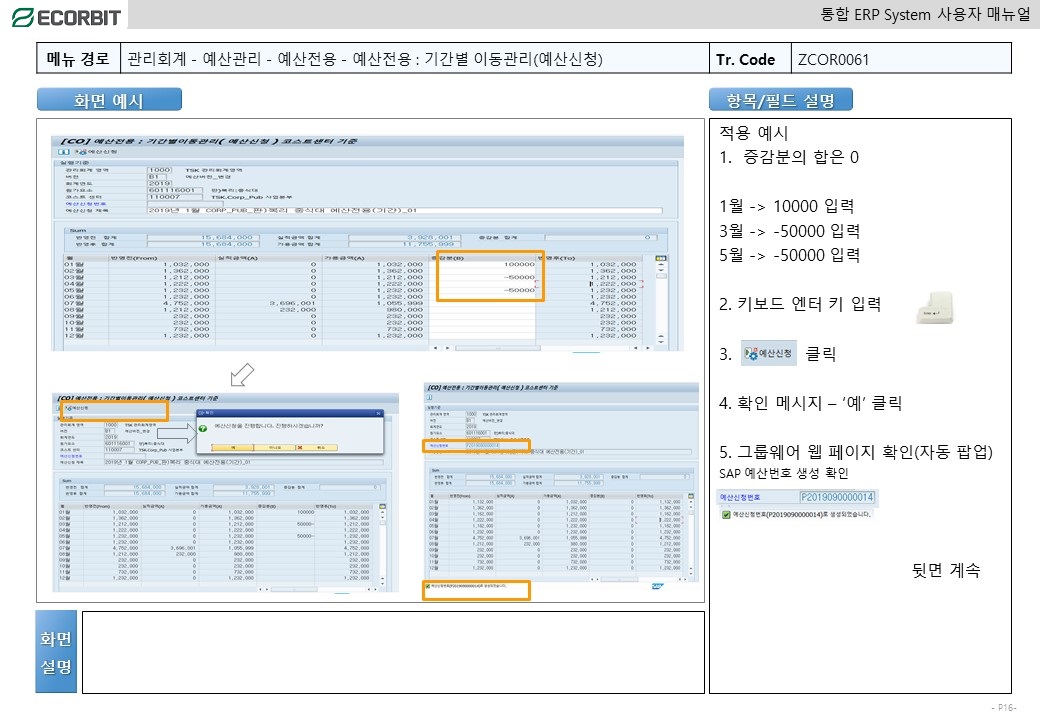The height and width of the screenshot is (720, 1040).
Task: Click the 코스트 센터 field 110007 in top screenshot
Action: (x=174, y=197)
